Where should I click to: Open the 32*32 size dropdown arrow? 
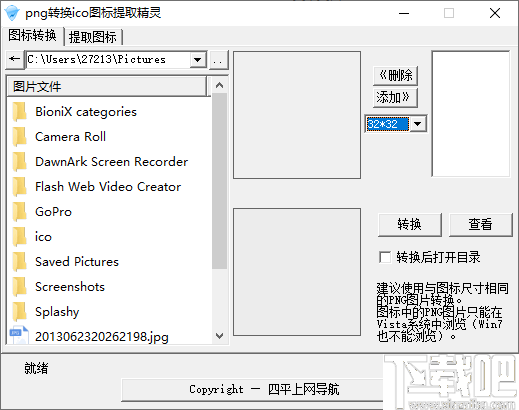tap(418, 124)
